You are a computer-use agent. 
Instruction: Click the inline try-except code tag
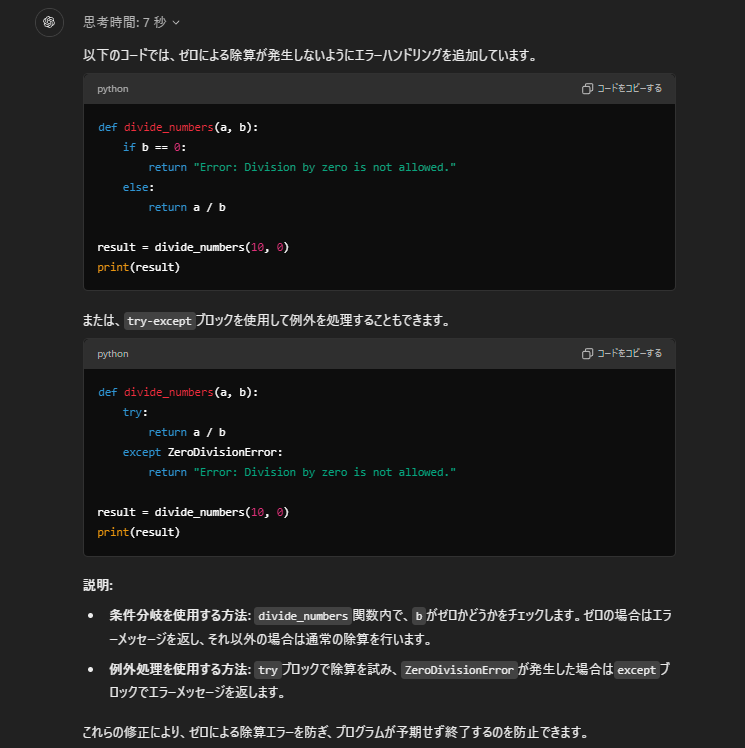pos(159,321)
